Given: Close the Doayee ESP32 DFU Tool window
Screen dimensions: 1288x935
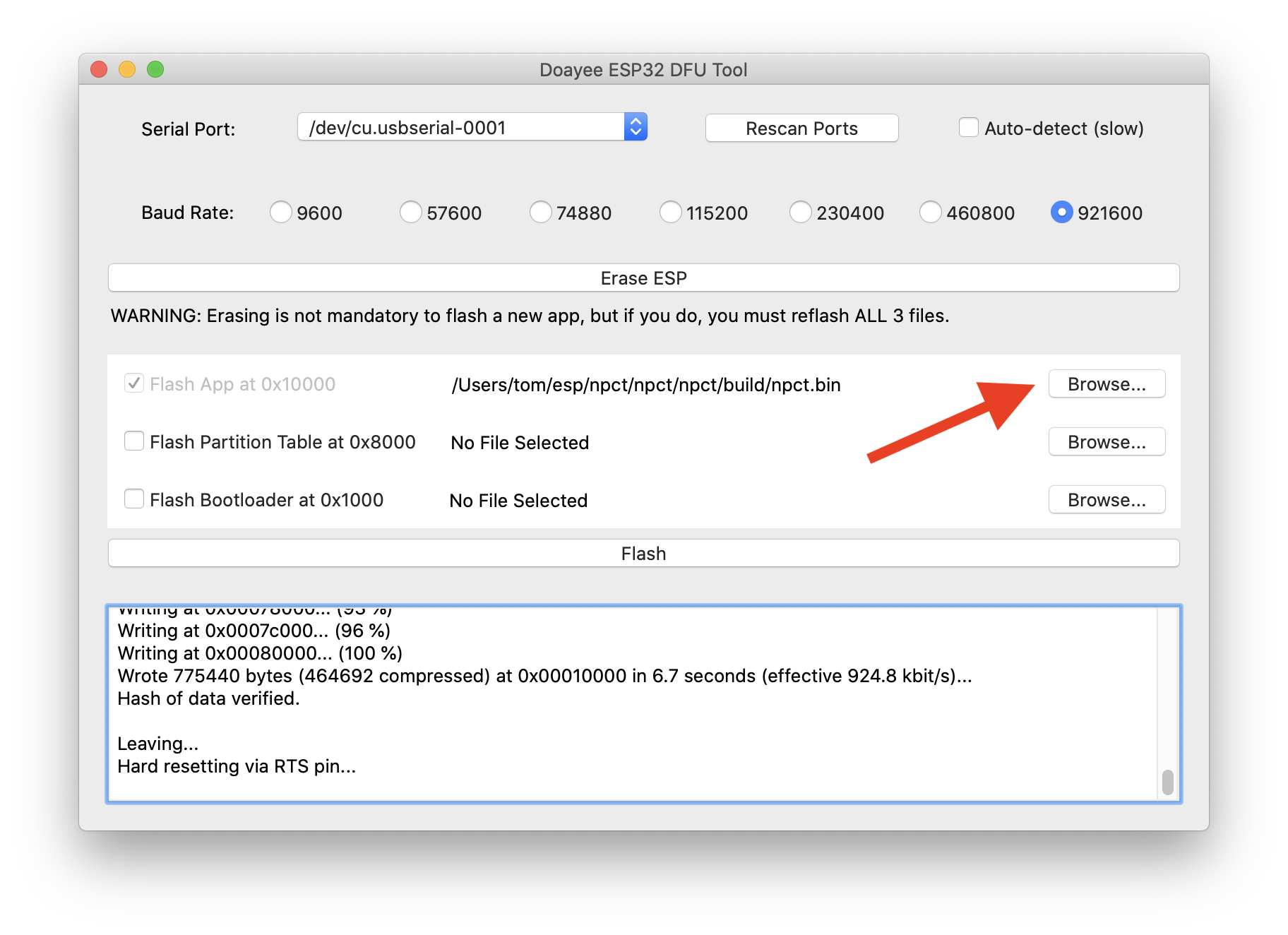Looking at the screenshot, I should pyautogui.click(x=99, y=69).
